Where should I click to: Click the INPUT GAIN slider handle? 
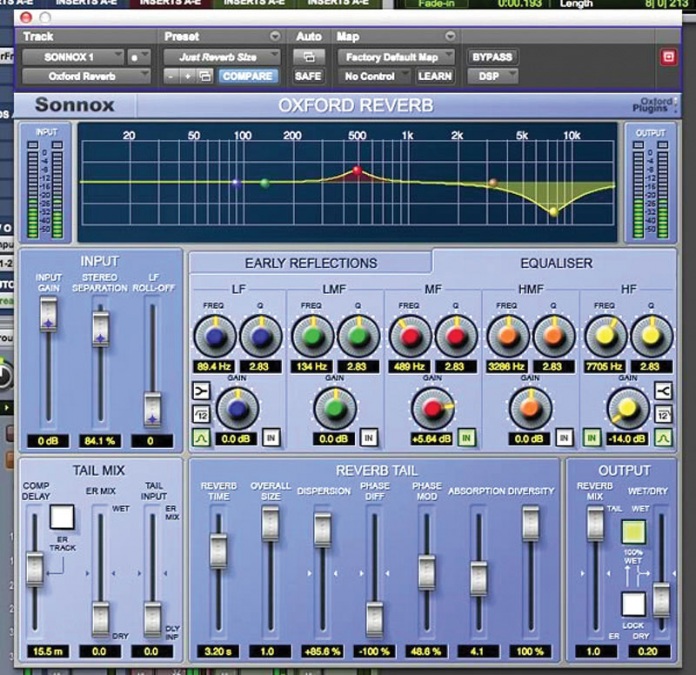[48, 314]
